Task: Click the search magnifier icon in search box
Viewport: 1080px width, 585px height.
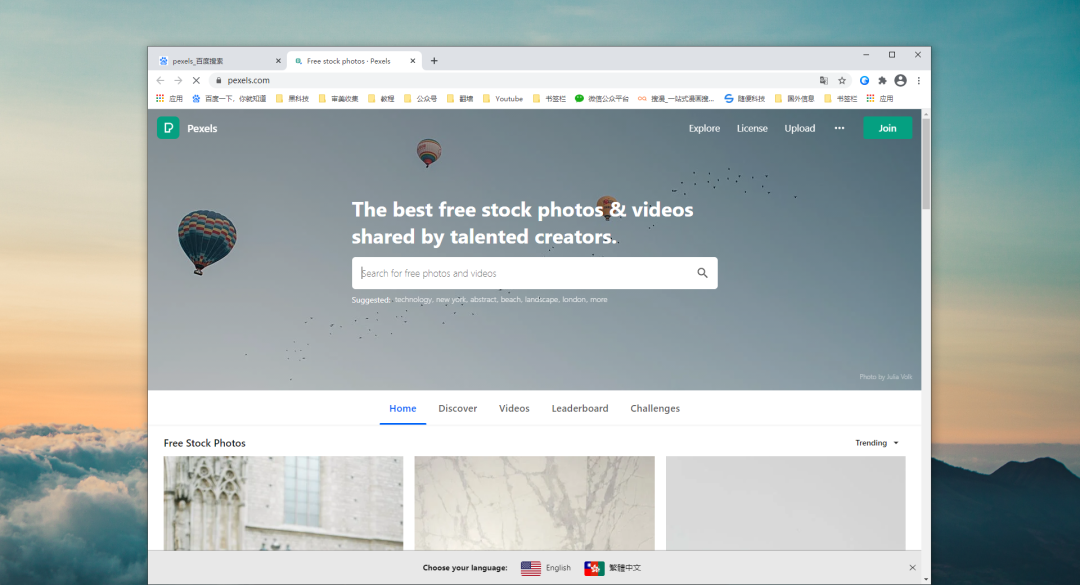Action: point(702,273)
